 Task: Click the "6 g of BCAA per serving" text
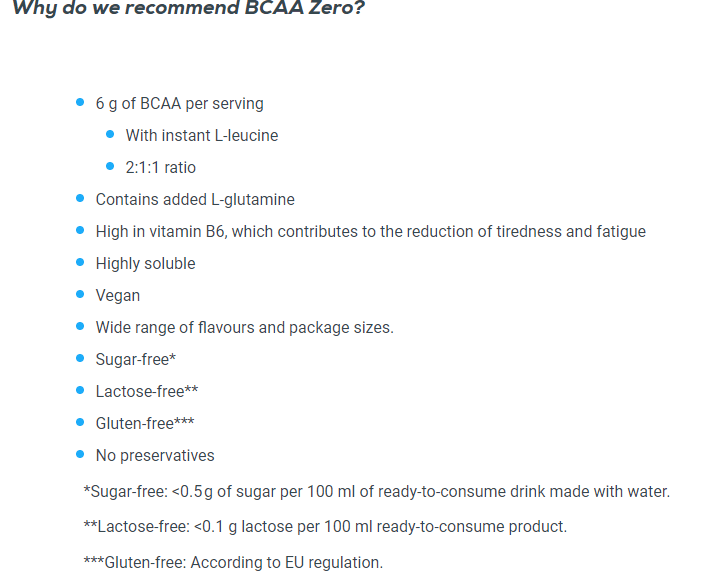click(x=179, y=103)
